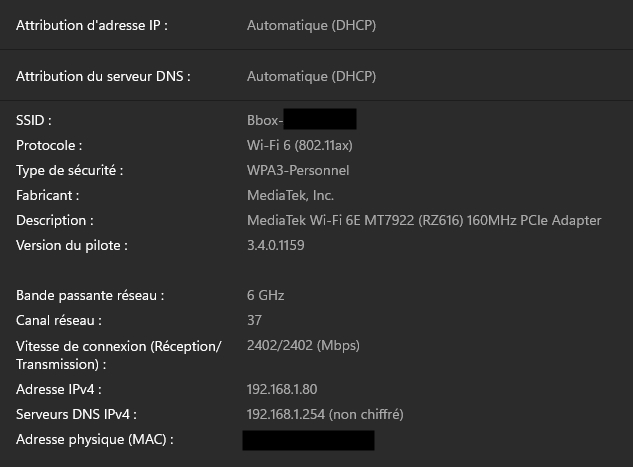Select the manufacturer value "MediaTek, Inc."
This screenshot has height=467, width=633.
click(290, 196)
